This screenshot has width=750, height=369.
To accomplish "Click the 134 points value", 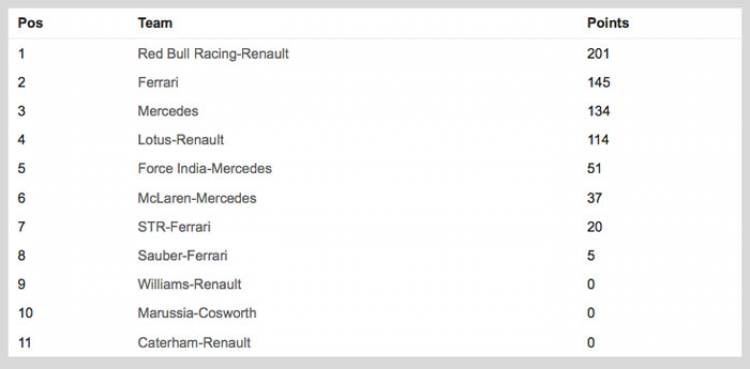I will [x=598, y=111].
